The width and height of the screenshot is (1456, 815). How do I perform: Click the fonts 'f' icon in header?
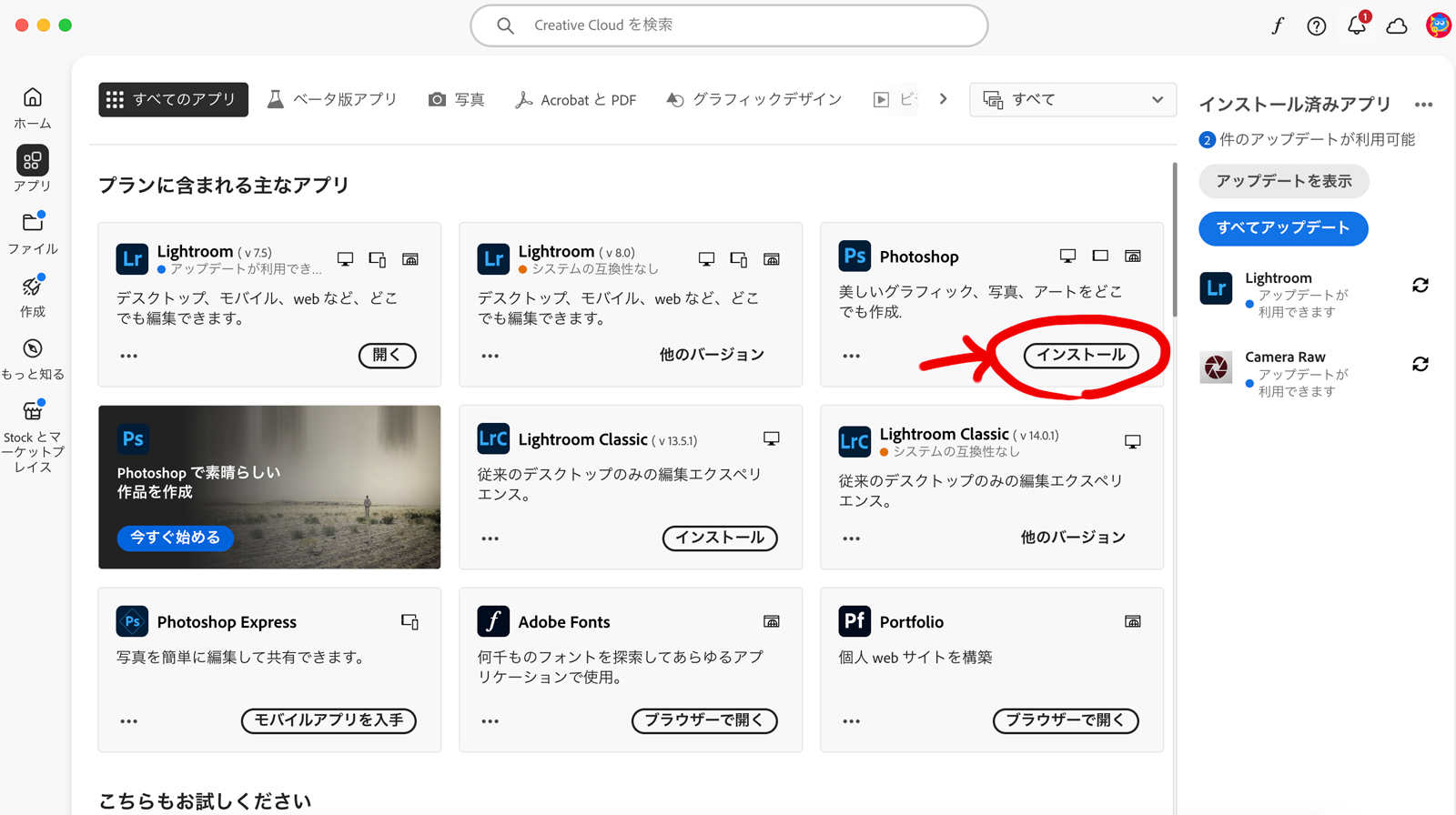[1278, 25]
